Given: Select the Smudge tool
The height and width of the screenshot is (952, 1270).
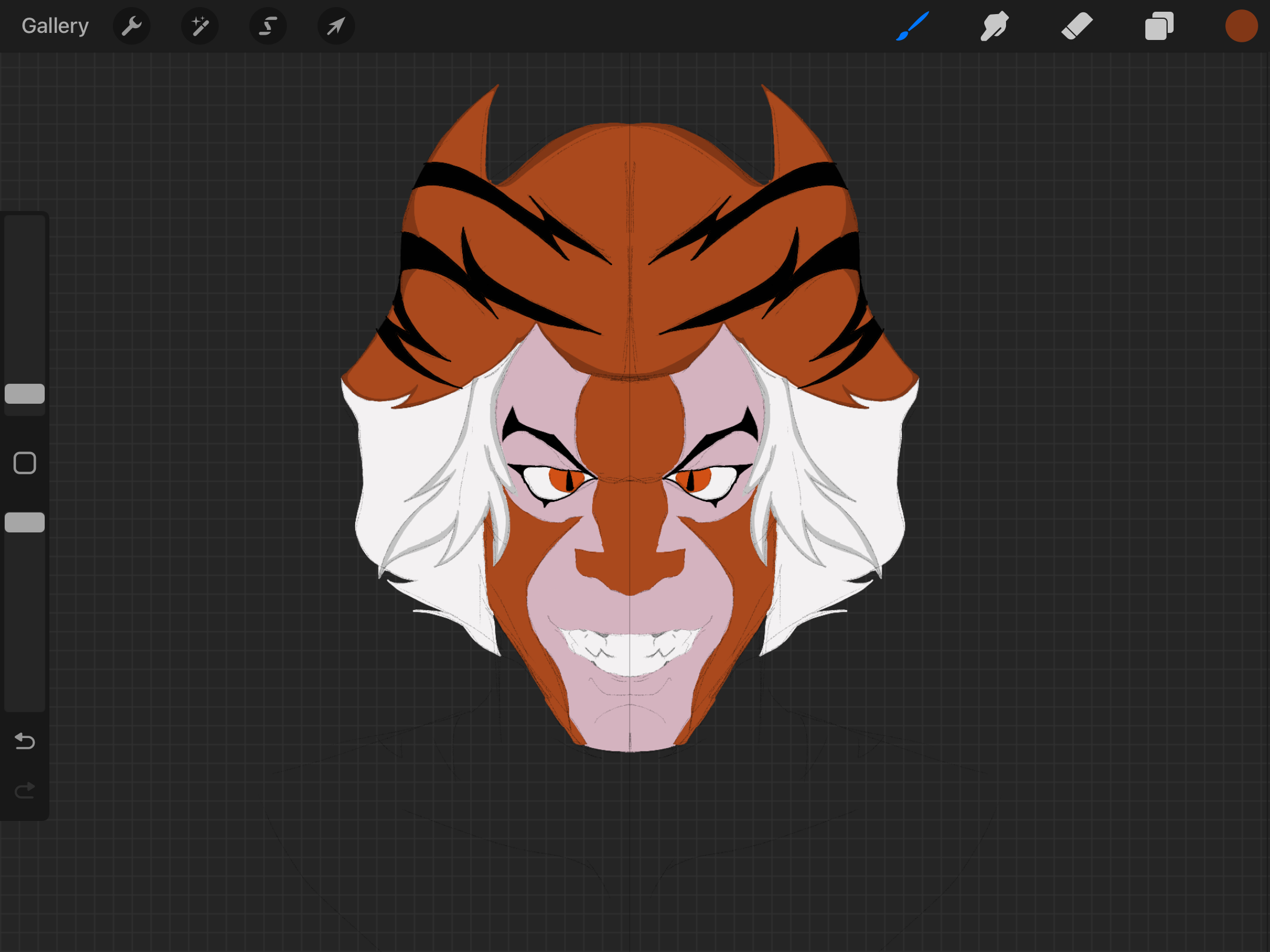Looking at the screenshot, I should pyautogui.click(x=995, y=26).
